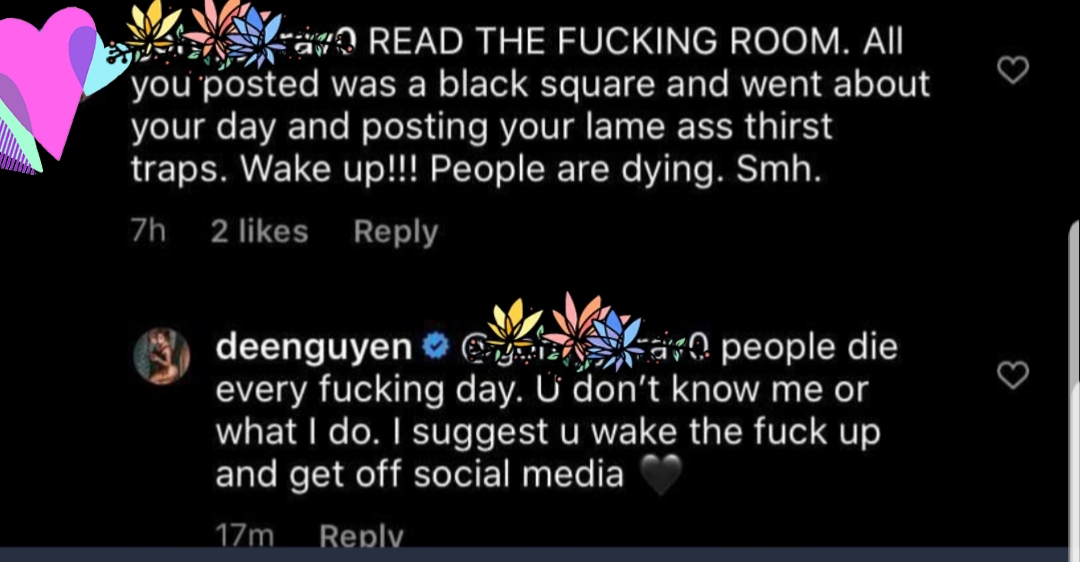This screenshot has height=562, width=1080.
Task: Click the blue flower sticker in top comment
Action: click(256, 37)
